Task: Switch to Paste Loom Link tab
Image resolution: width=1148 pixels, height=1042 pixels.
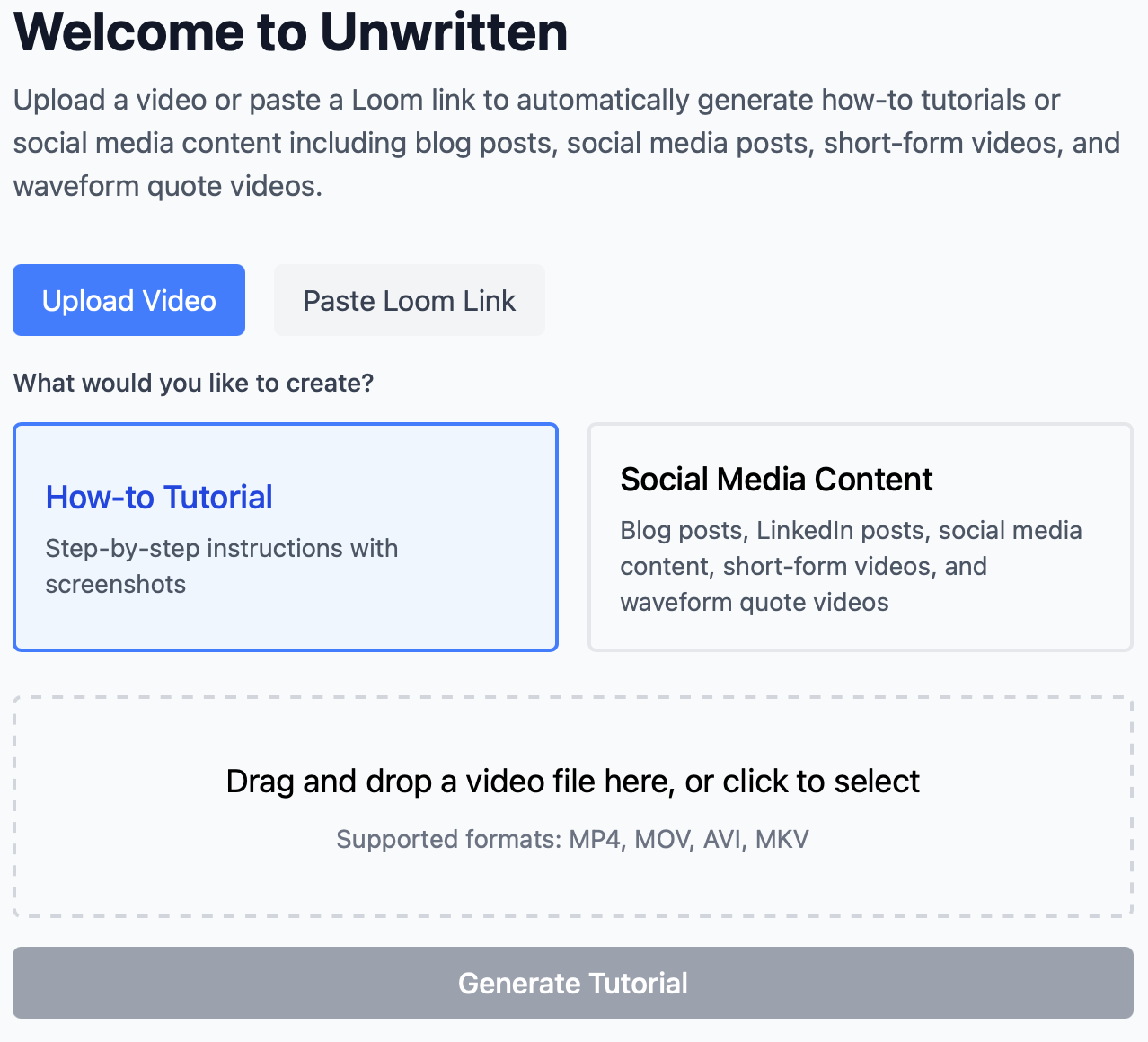Action: point(409,300)
